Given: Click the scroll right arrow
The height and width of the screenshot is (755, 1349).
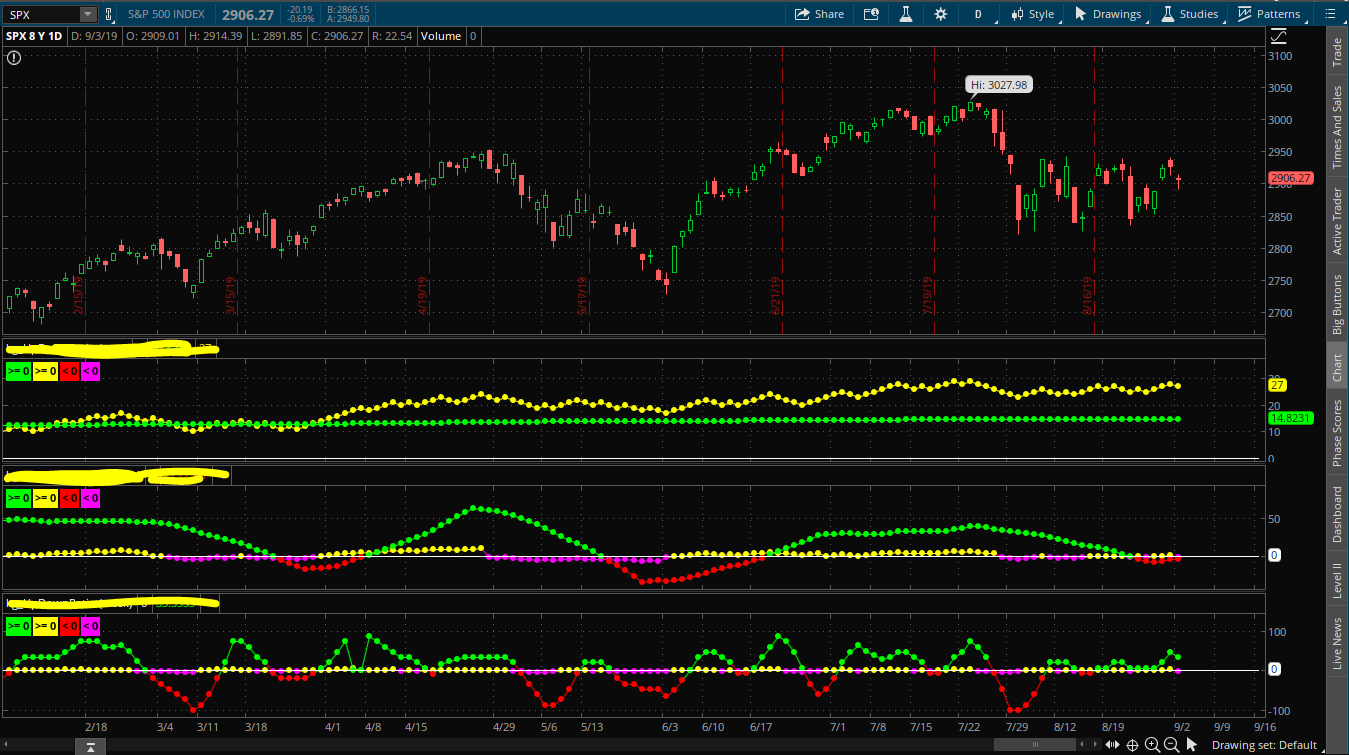Looking at the screenshot, I should (x=1093, y=745).
